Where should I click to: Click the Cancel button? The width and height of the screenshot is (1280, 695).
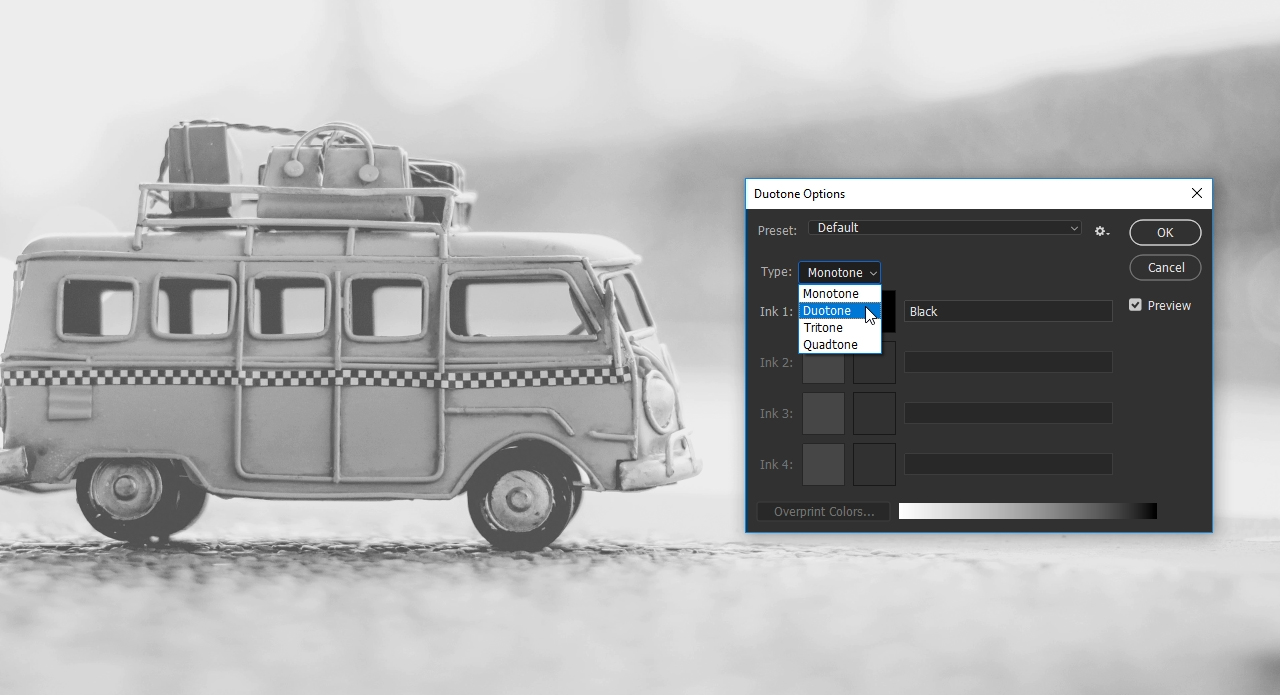tap(1165, 268)
